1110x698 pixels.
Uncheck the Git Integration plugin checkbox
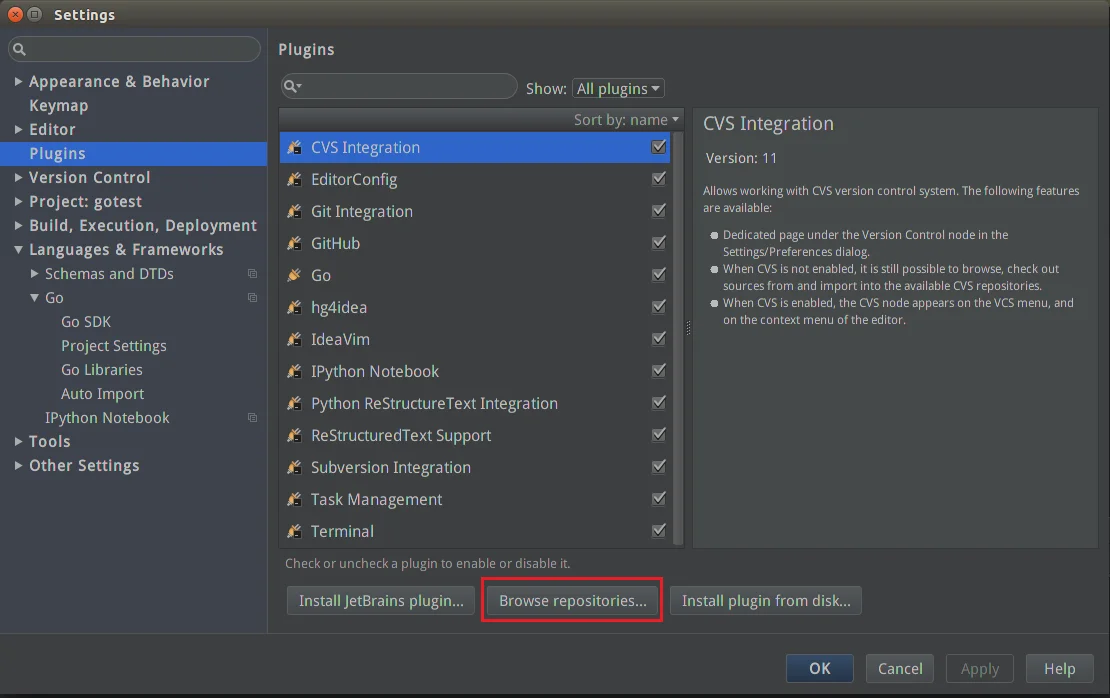(658, 211)
